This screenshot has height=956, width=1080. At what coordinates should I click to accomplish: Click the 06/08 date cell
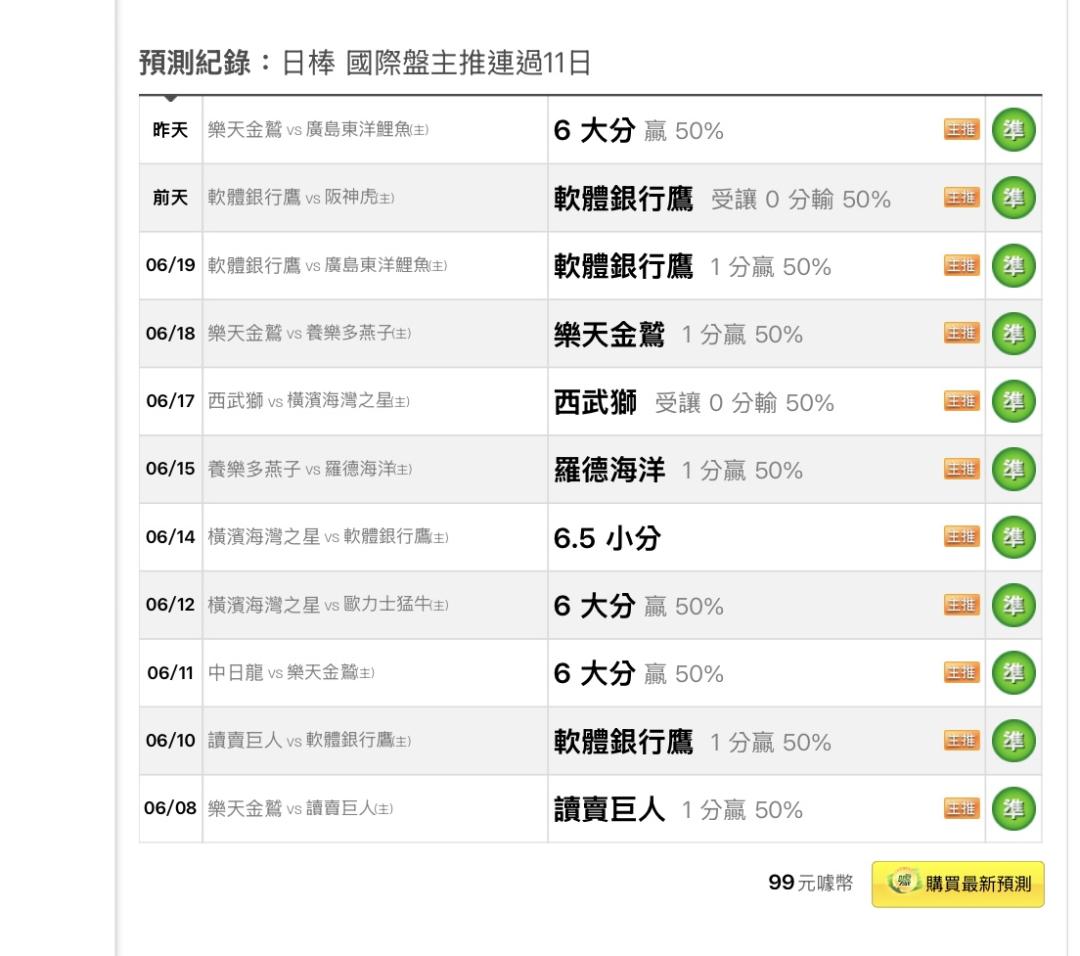click(x=170, y=808)
